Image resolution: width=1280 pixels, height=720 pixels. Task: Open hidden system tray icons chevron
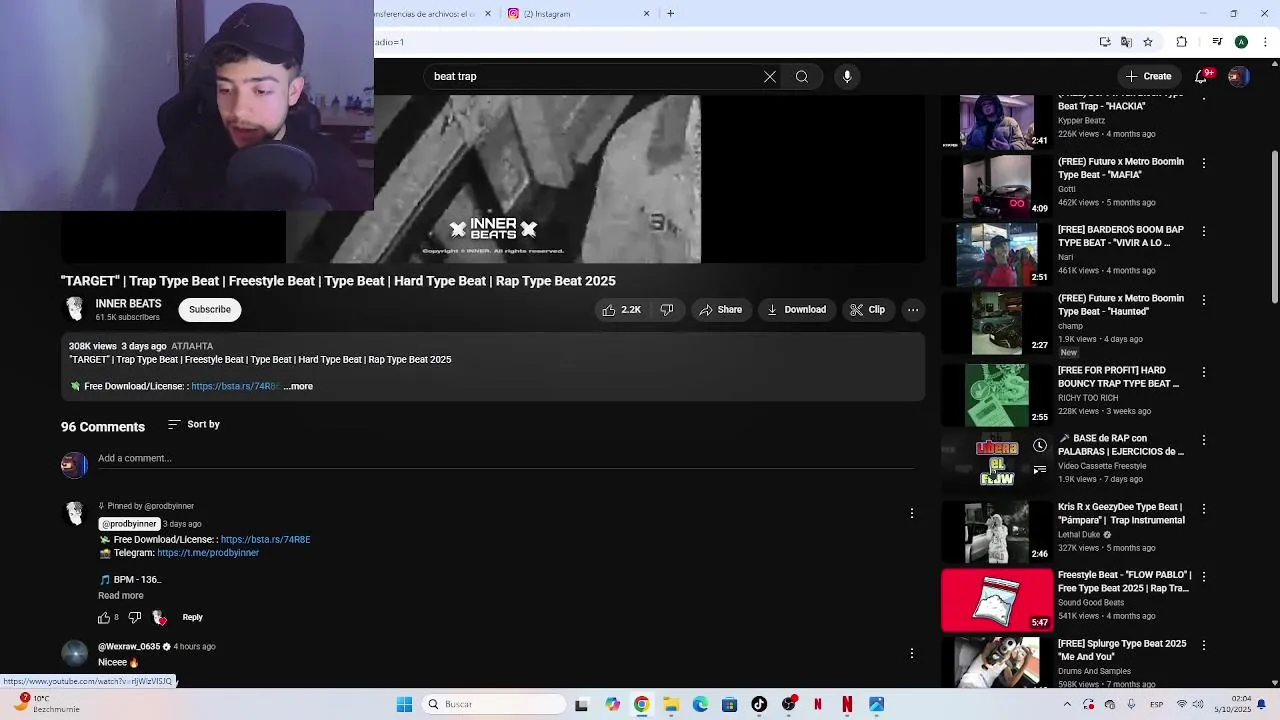[1067, 705]
